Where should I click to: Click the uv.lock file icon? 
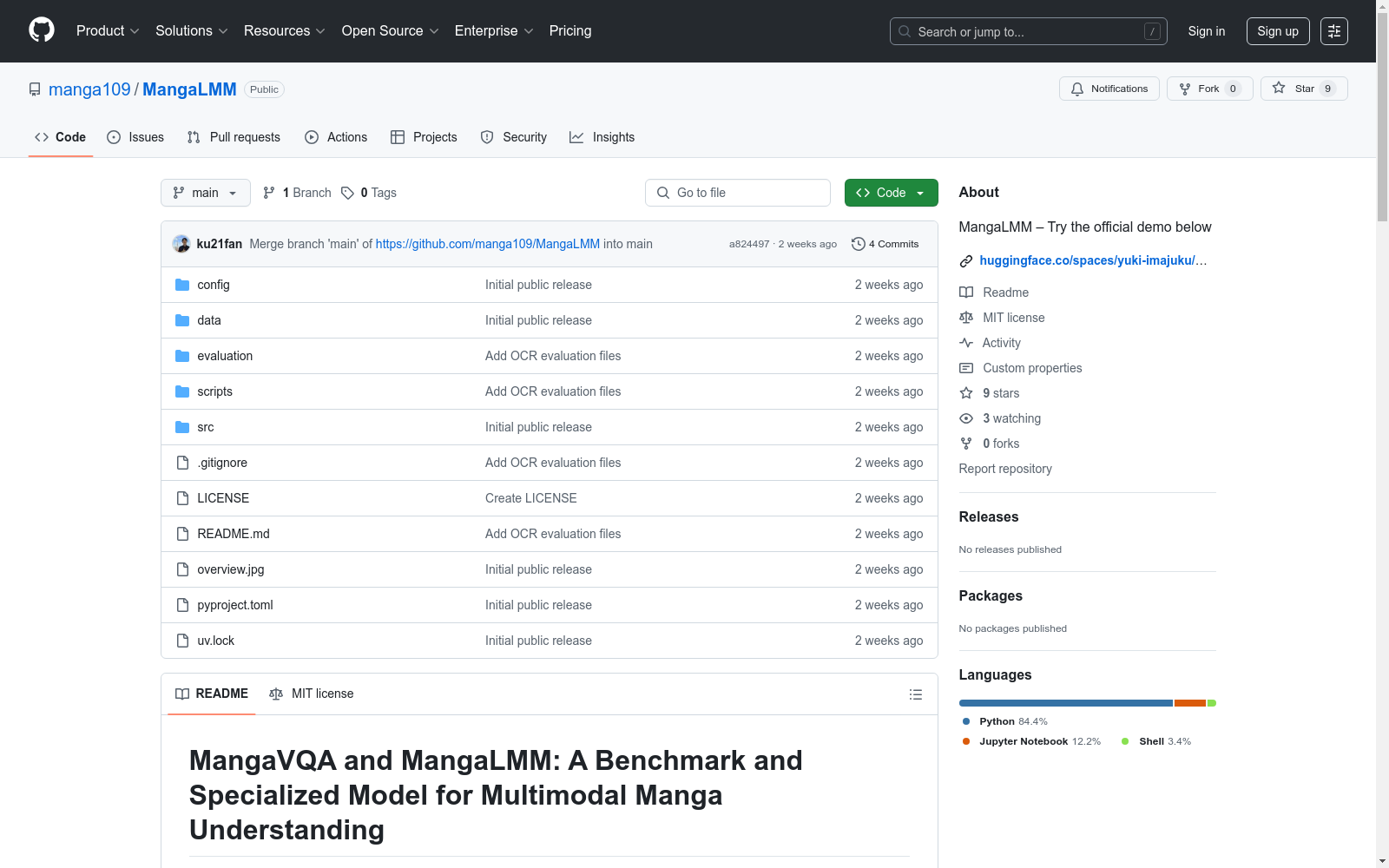[182, 641]
